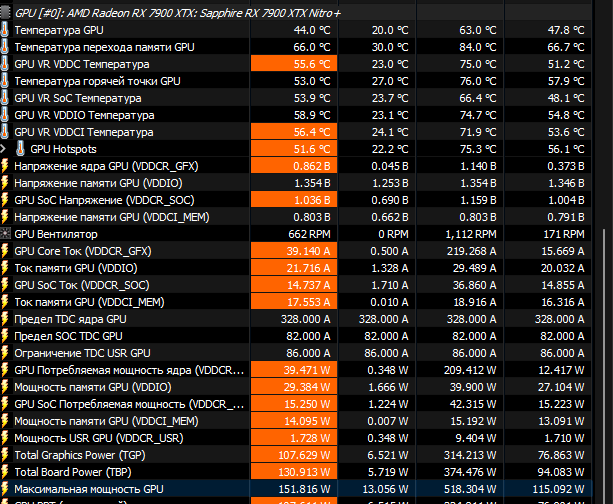Click lightning icon of GPU SoC Напряжение
This screenshot has height=504, width=613.
tap(5, 200)
